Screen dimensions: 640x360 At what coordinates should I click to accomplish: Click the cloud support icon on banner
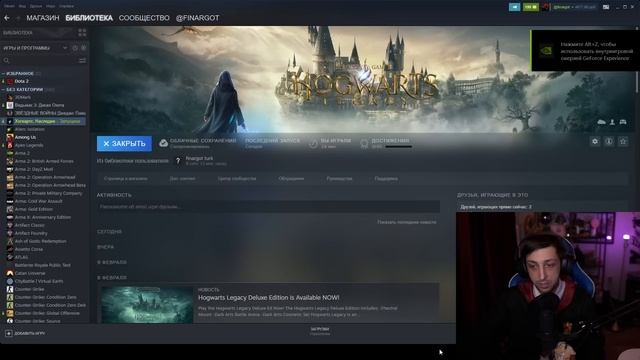coord(602,122)
